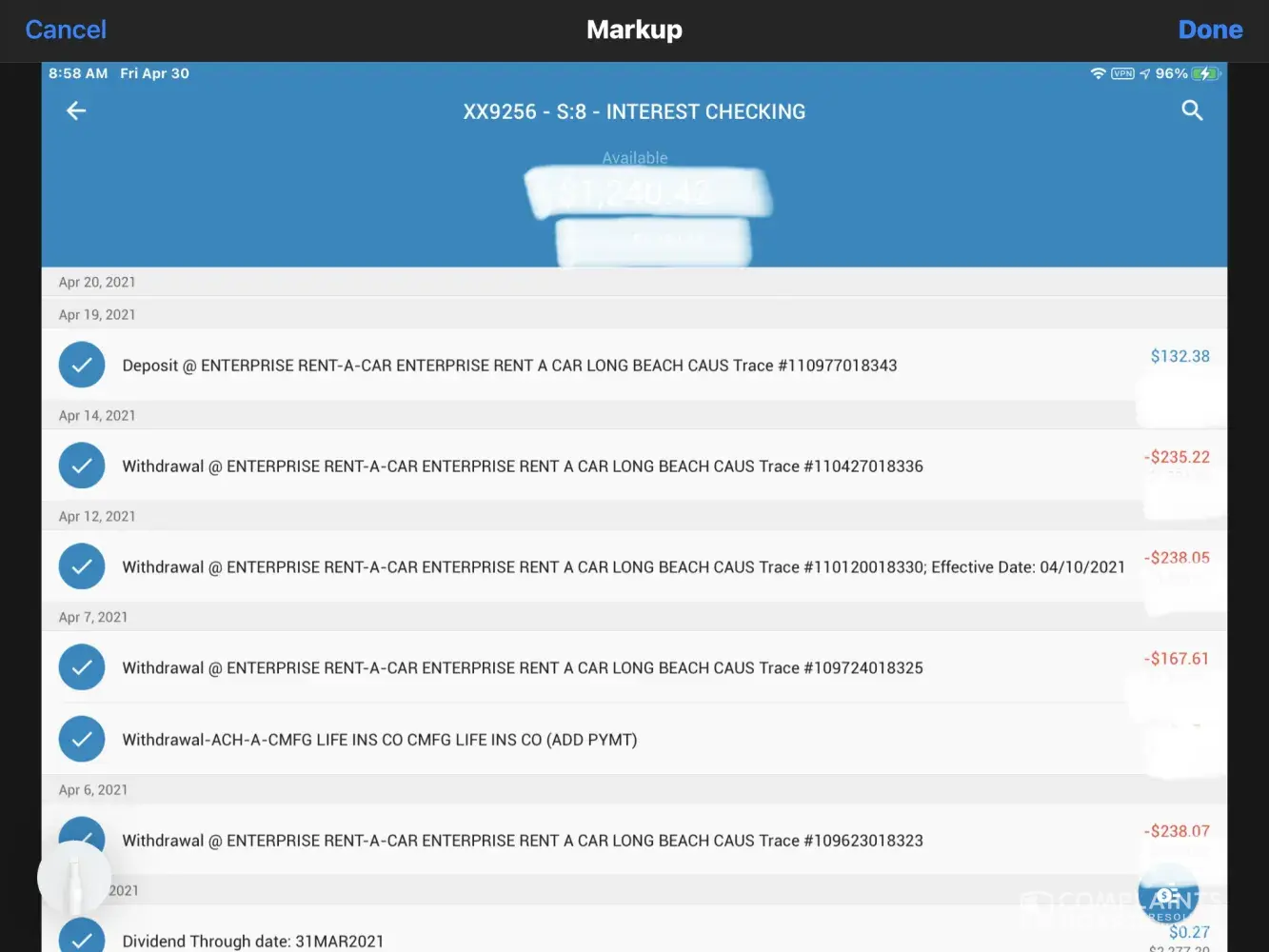Cancel the Markup session
The height and width of the screenshot is (952, 1269).
coord(66,30)
